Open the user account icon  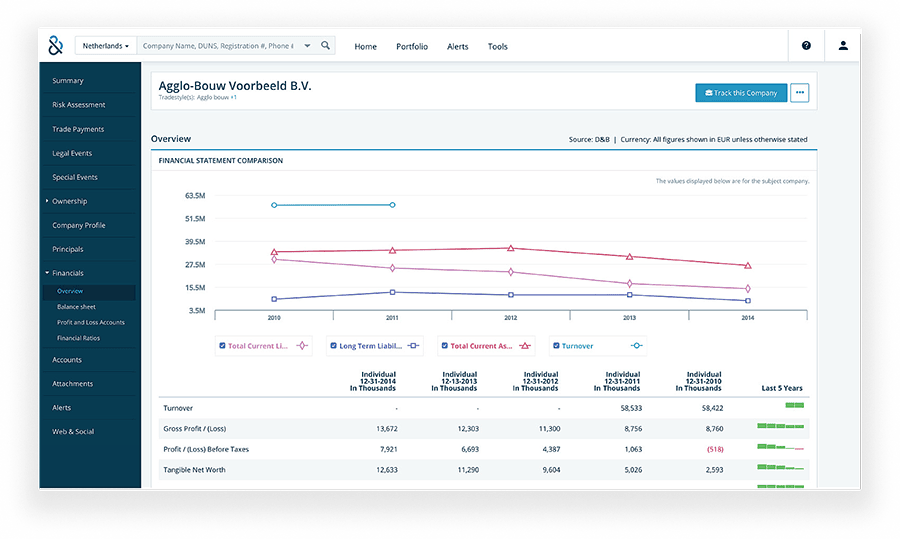coord(843,45)
